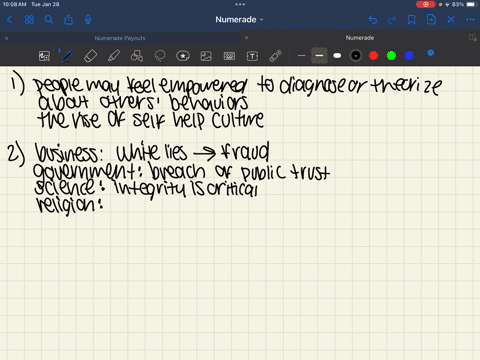The height and width of the screenshot is (360, 480).
Task: Activate the laser pointer tool
Action: (x=275, y=56)
